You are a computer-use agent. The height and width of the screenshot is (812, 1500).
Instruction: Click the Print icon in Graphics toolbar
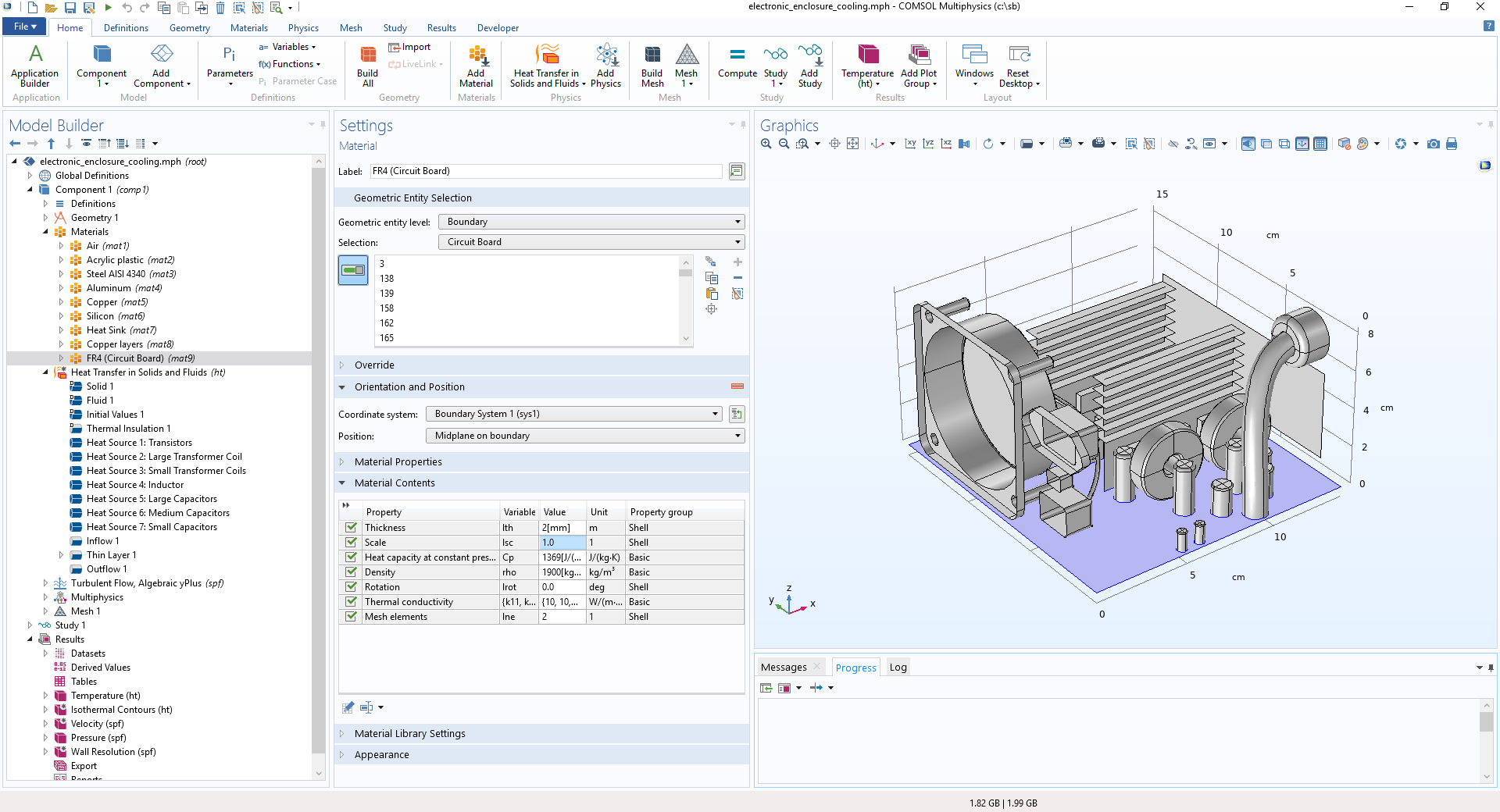click(1452, 144)
